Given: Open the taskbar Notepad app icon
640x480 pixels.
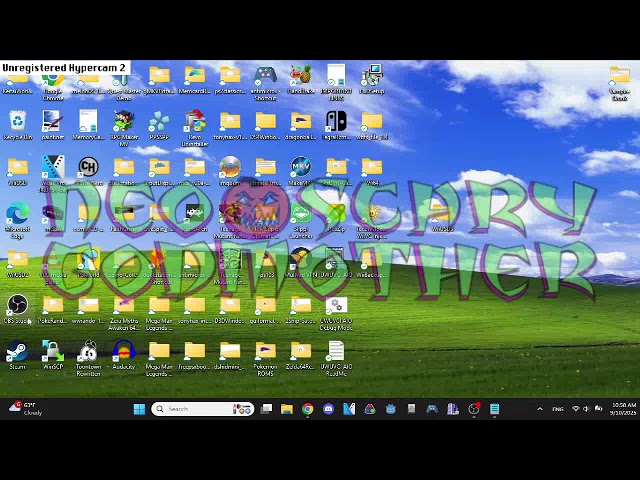Looking at the screenshot, I should click(494, 409).
